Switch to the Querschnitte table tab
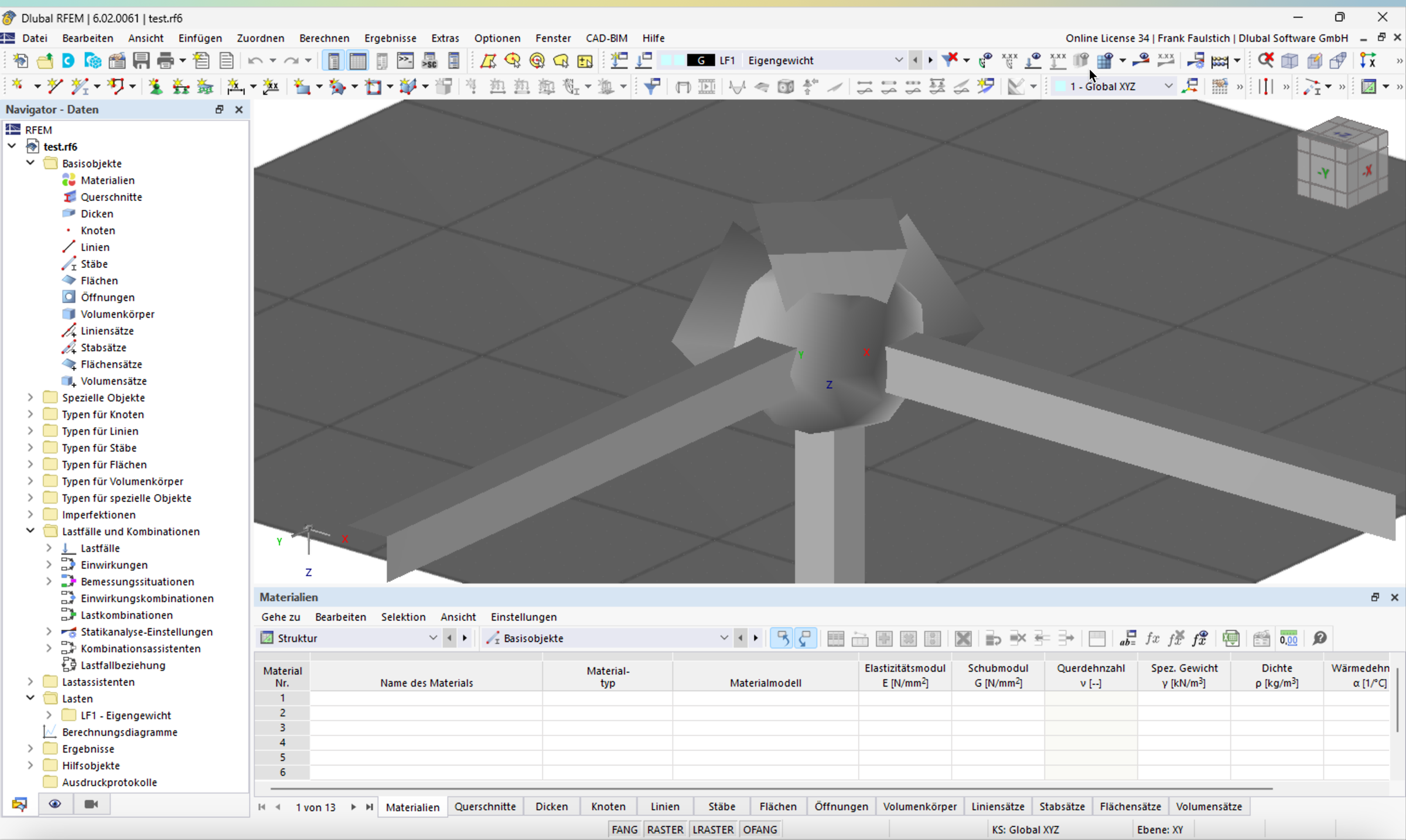Screen dimensions: 1406x840 (x=485, y=807)
